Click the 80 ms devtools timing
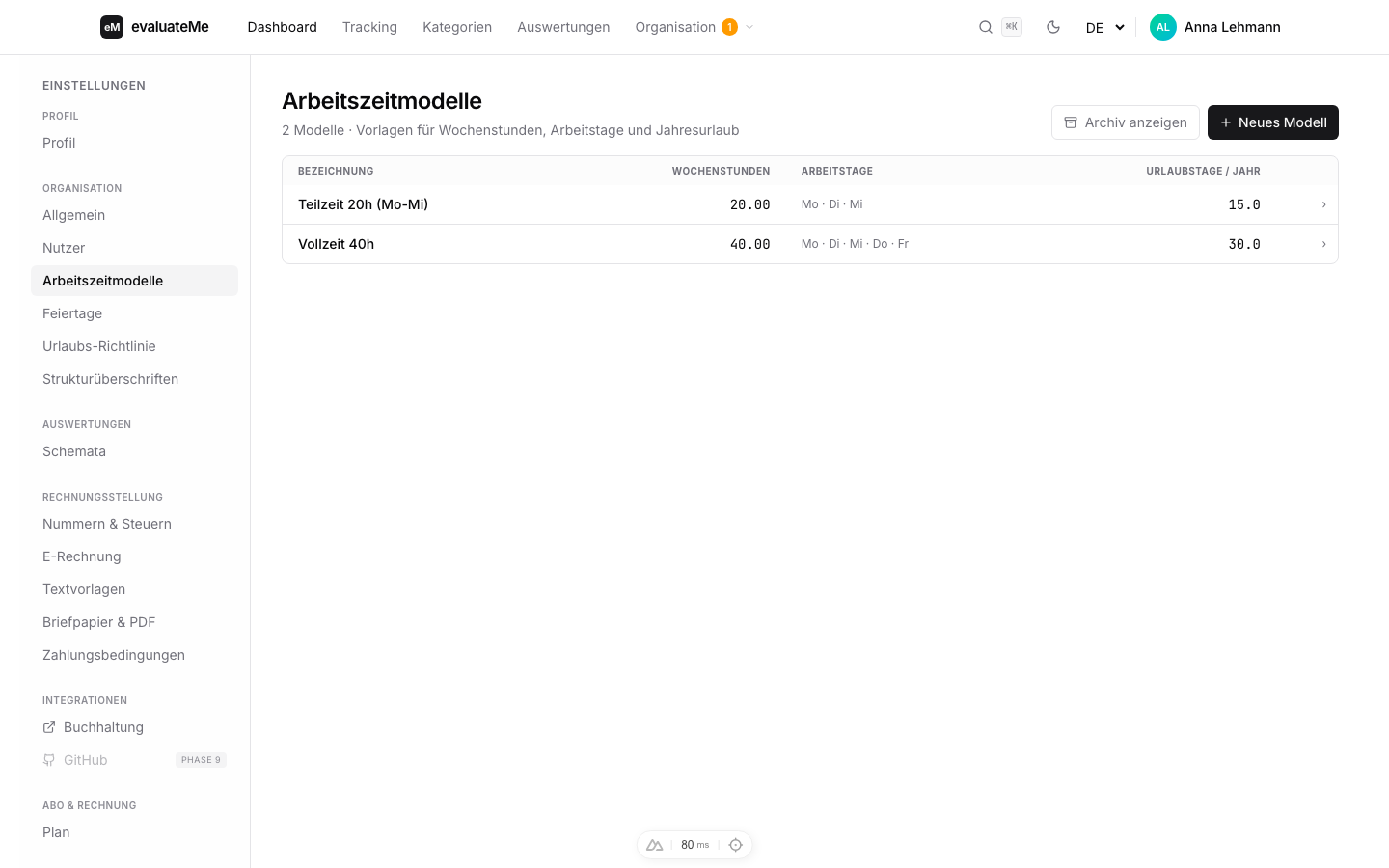 (x=694, y=845)
